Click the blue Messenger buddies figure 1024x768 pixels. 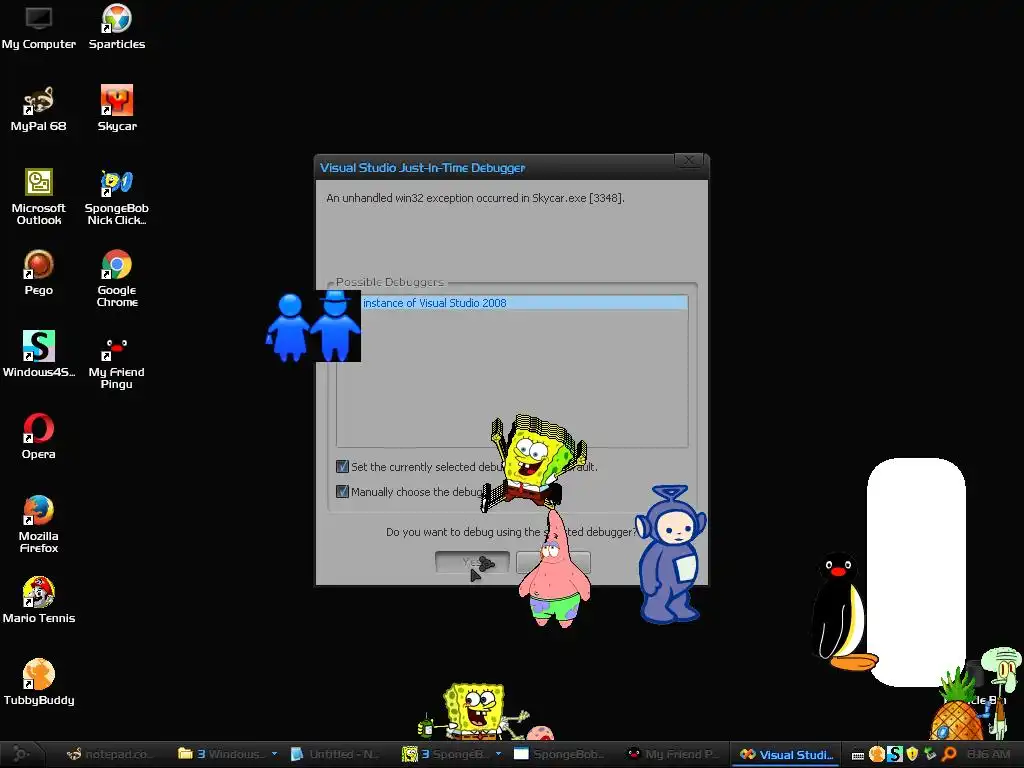pos(313,326)
